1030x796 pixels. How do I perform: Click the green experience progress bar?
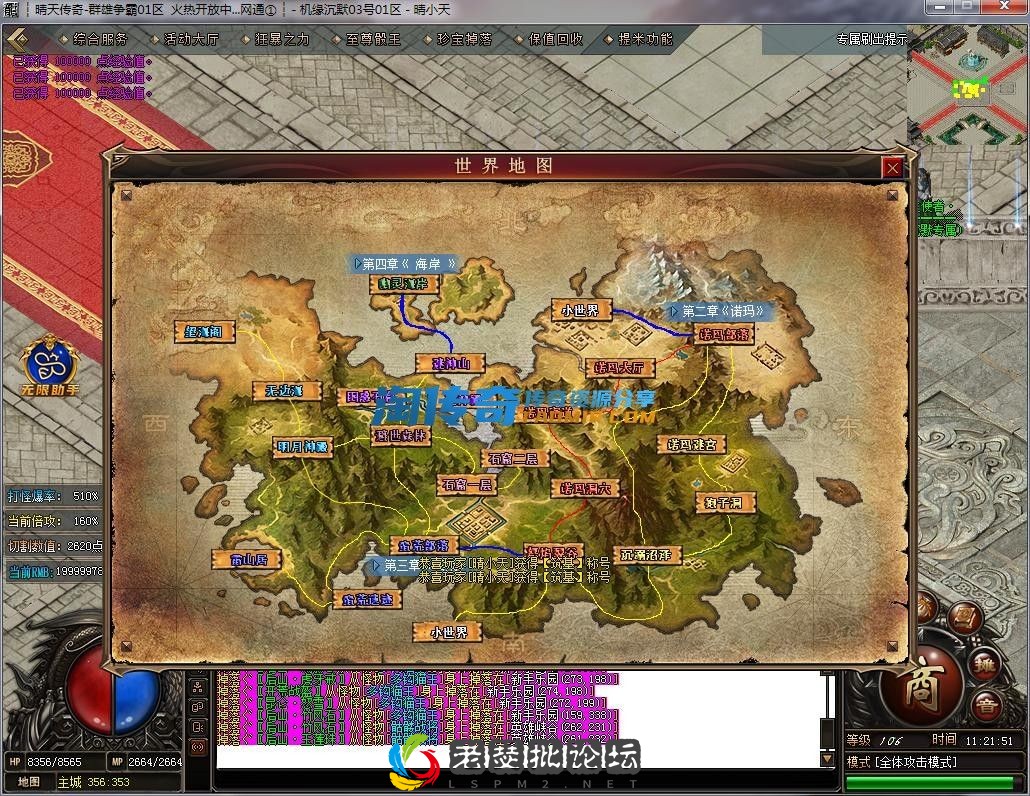(929, 782)
